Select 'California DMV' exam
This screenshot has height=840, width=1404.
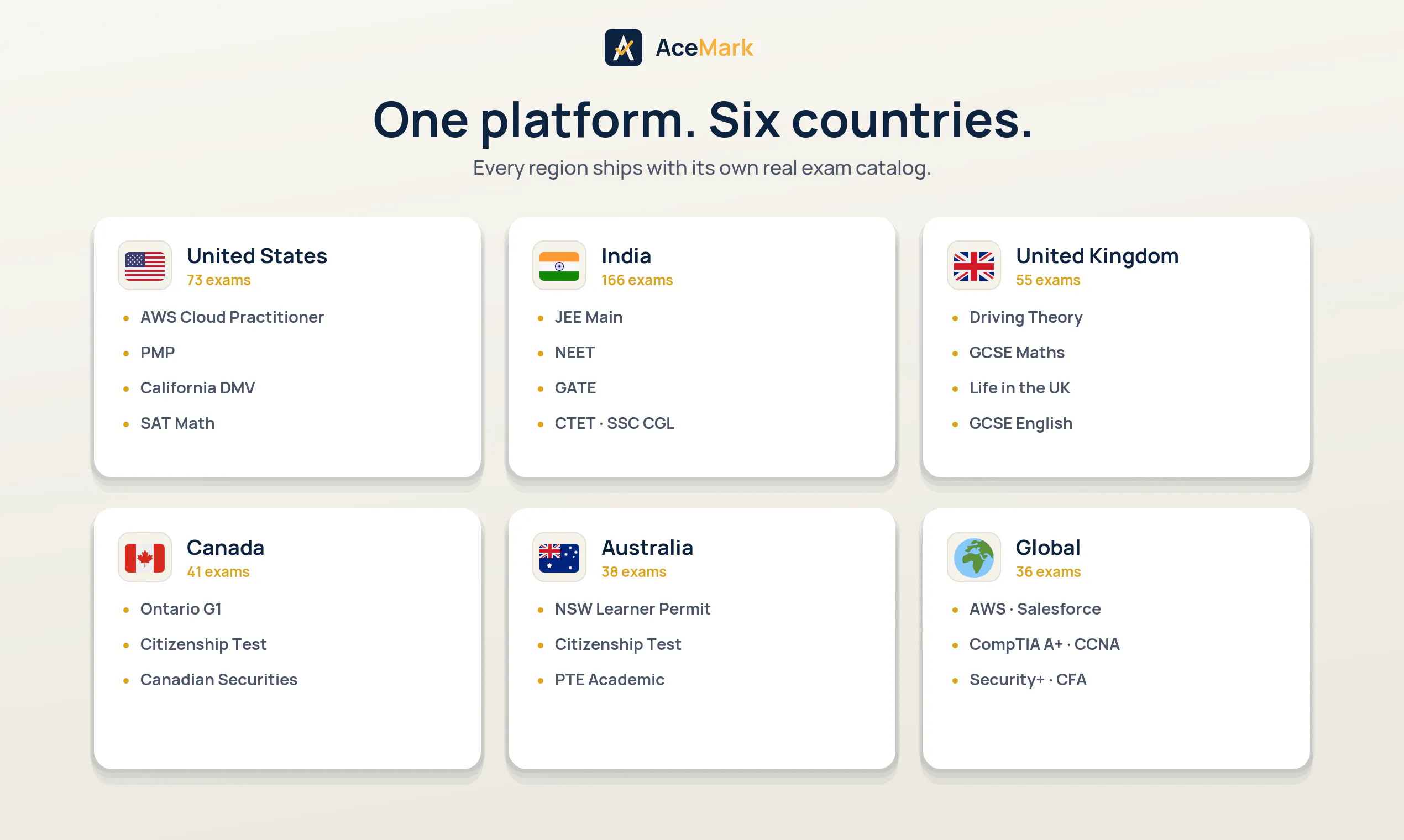[197, 388]
